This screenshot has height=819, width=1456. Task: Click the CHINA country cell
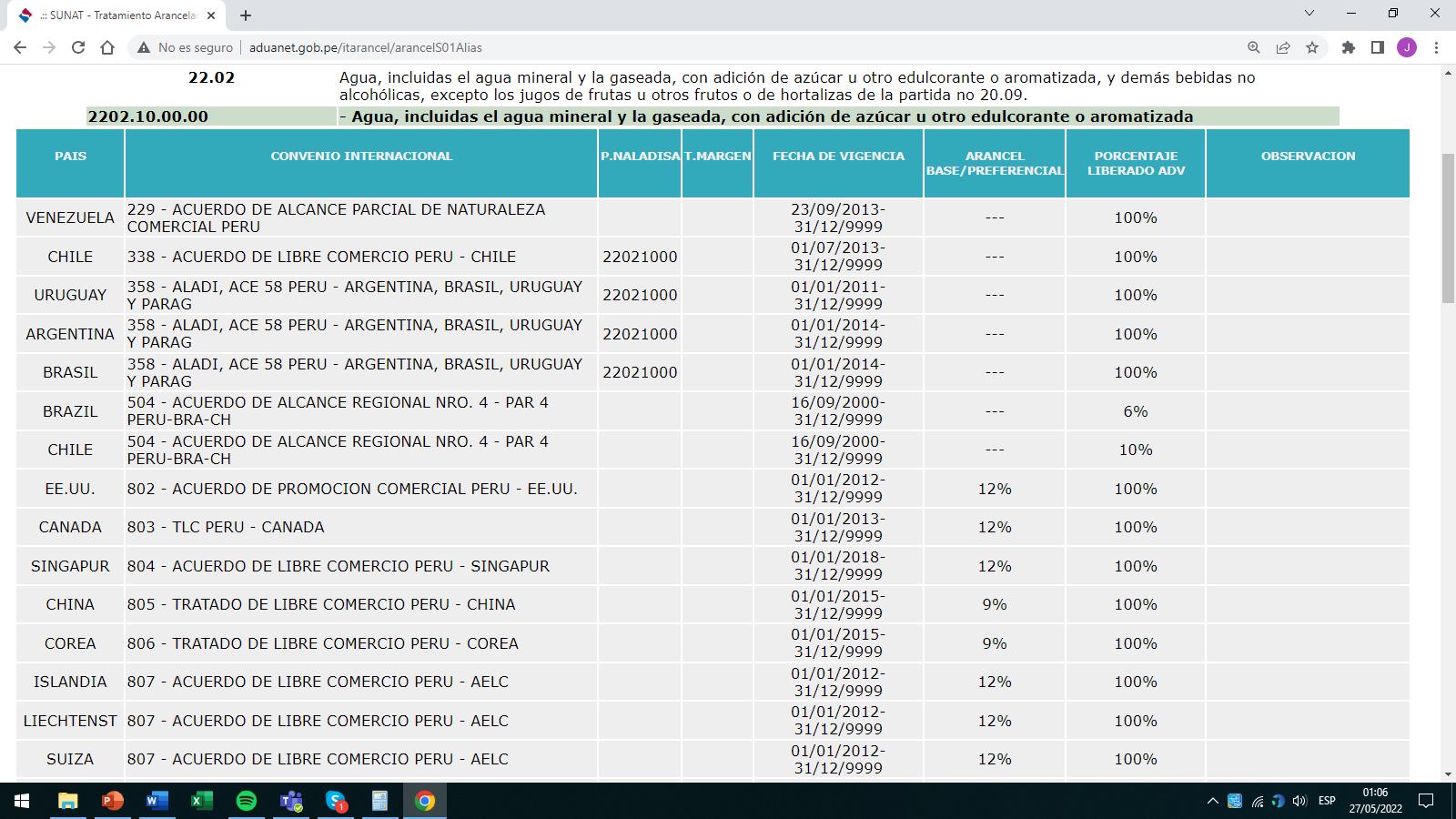point(70,604)
